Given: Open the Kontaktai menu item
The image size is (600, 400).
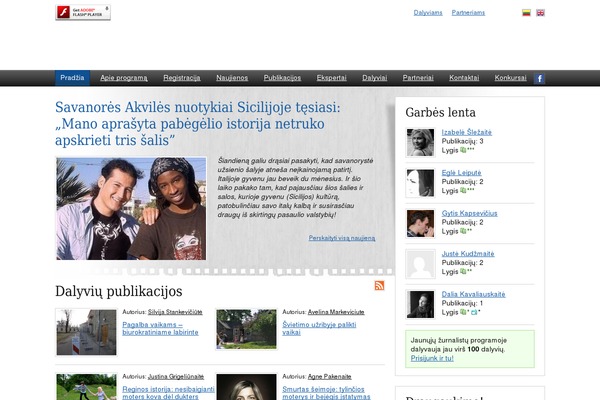Looking at the screenshot, I should pyautogui.click(x=464, y=78).
